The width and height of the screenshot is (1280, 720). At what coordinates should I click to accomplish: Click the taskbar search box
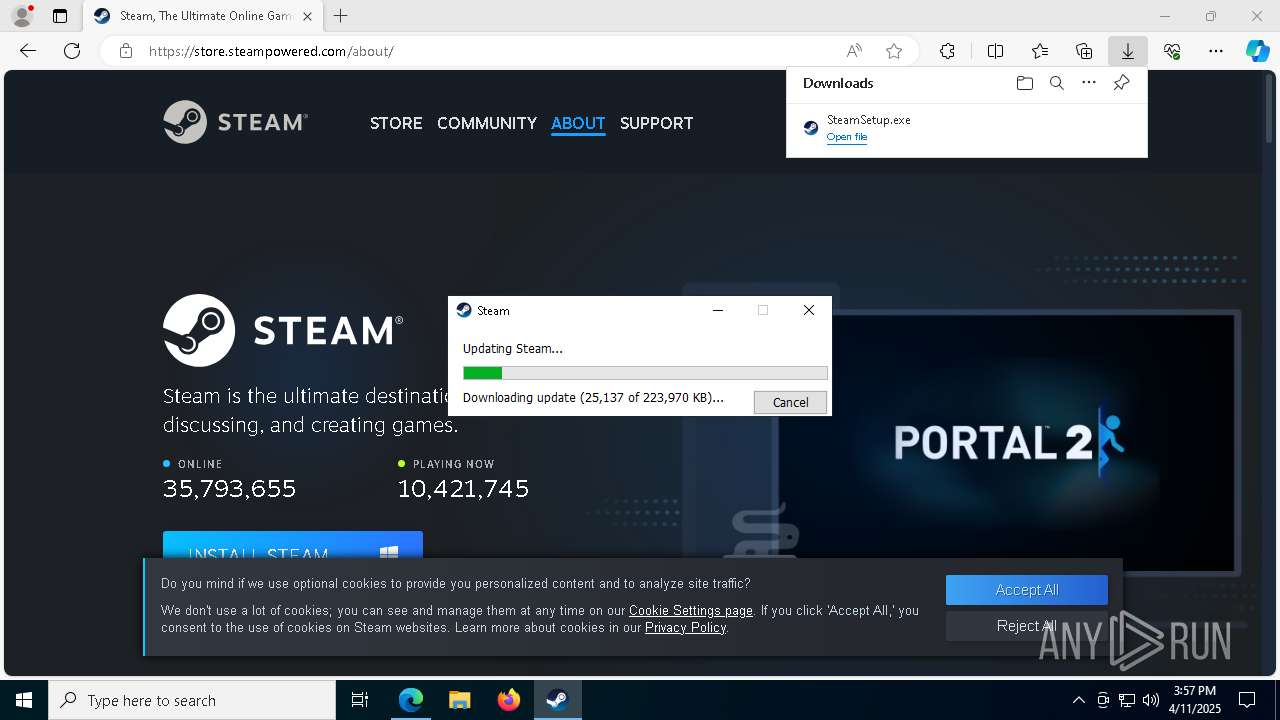coord(192,700)
